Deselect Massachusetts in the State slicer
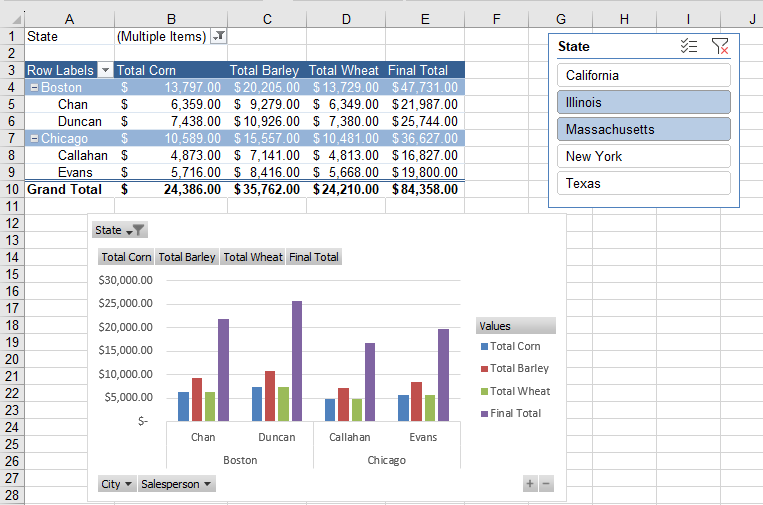Viewport: 763px width, 505px height. point(643,130)
